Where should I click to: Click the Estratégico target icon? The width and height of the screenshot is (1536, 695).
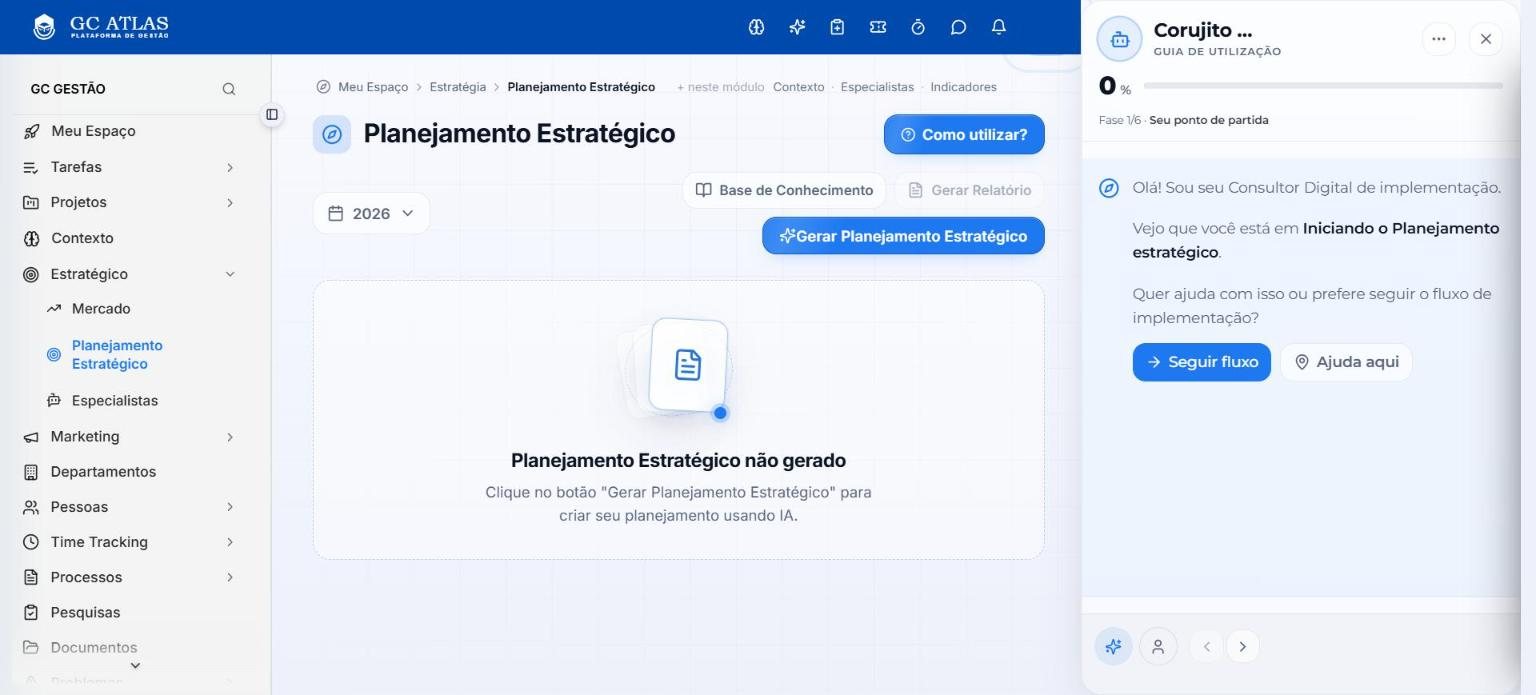31,274
